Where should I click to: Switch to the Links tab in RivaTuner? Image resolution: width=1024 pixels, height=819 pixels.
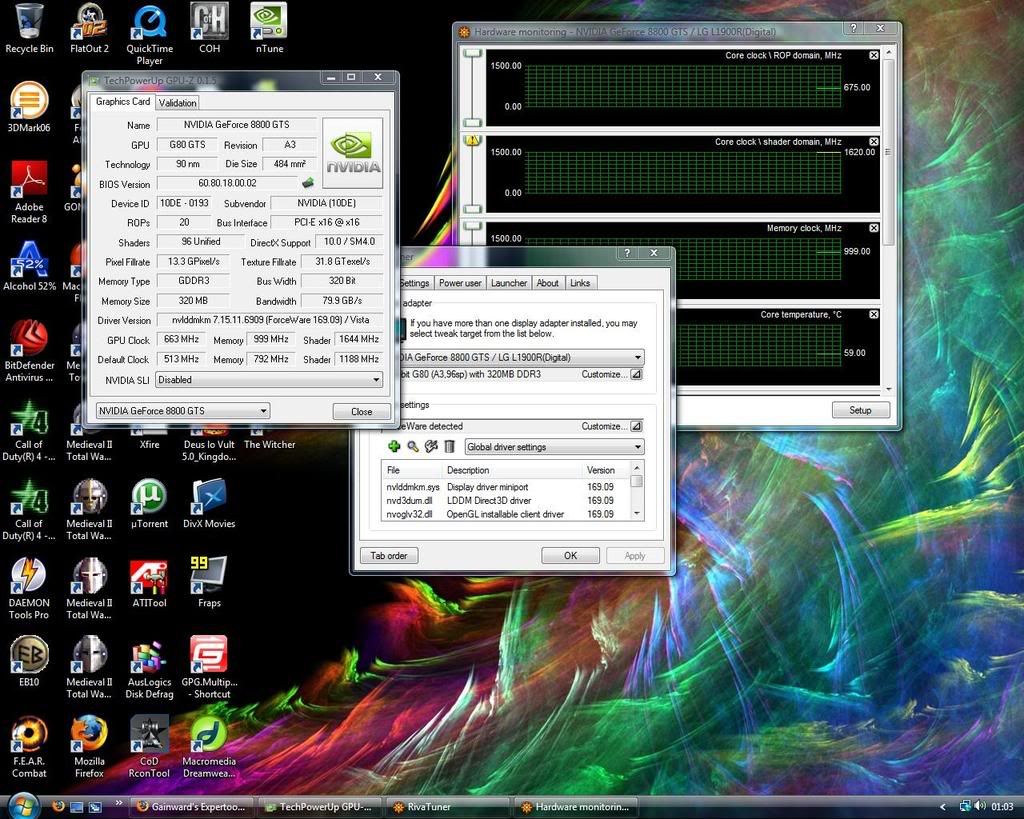pyautogui.click(x=580, y=283)
